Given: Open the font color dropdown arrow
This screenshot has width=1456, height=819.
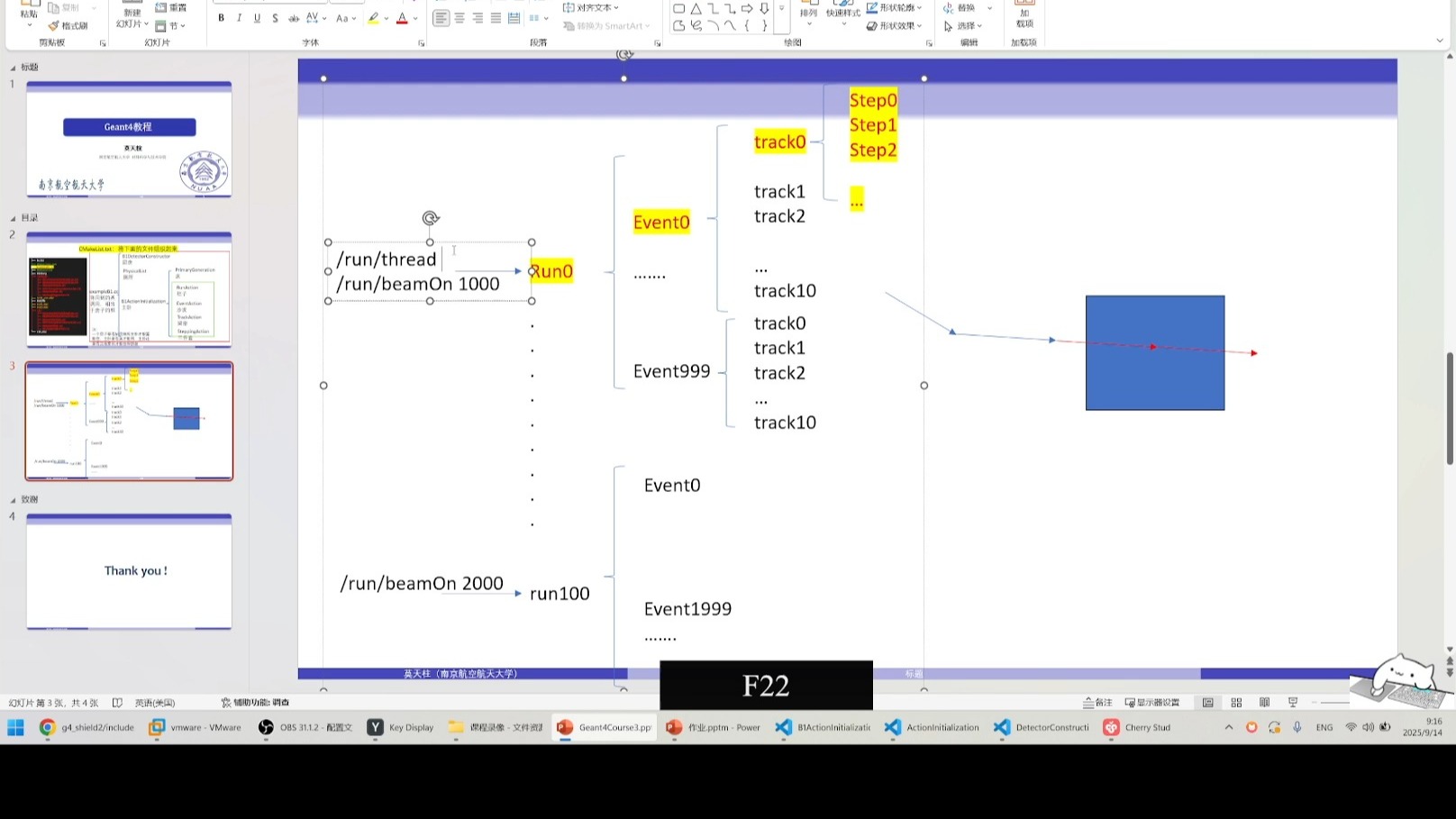Looking at the screenshot, I should click(415, 18).
